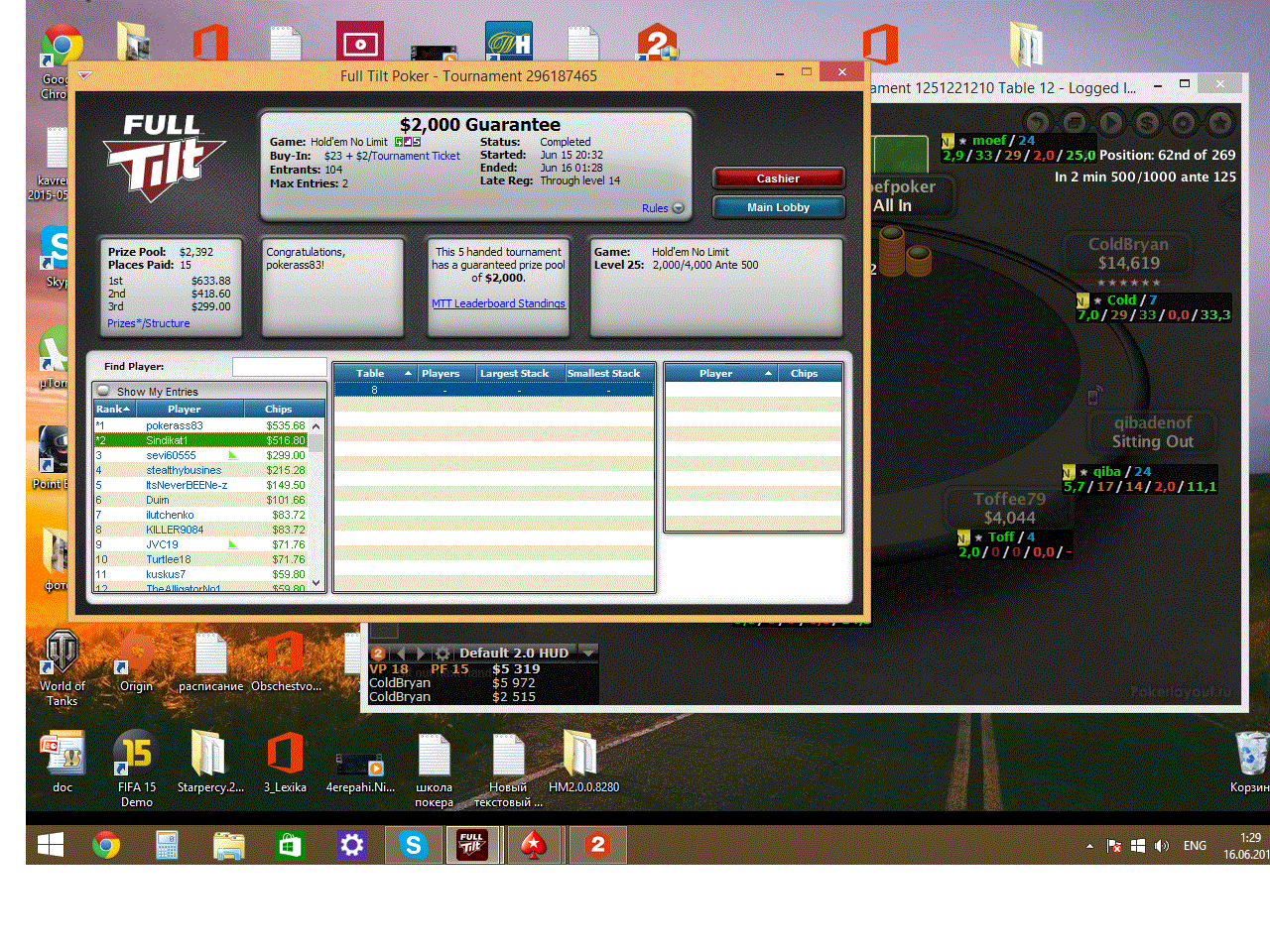This screenshot has width=1270, height=952.
Task: Toggle the Show My Entries option
Action: 103,391
